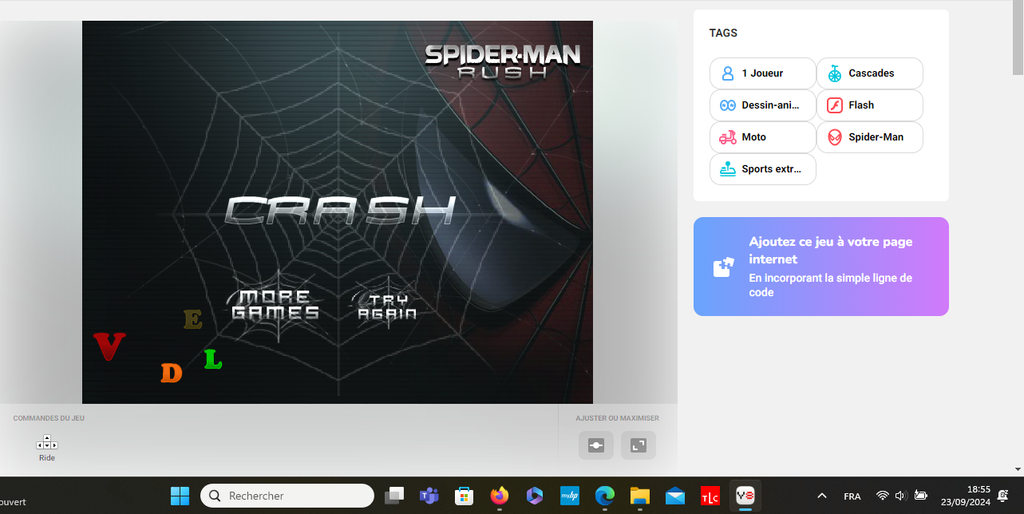Click the Try Again button in game
Image resolution: width=1024 pixels, height=514 pixels.
point(387,306)
